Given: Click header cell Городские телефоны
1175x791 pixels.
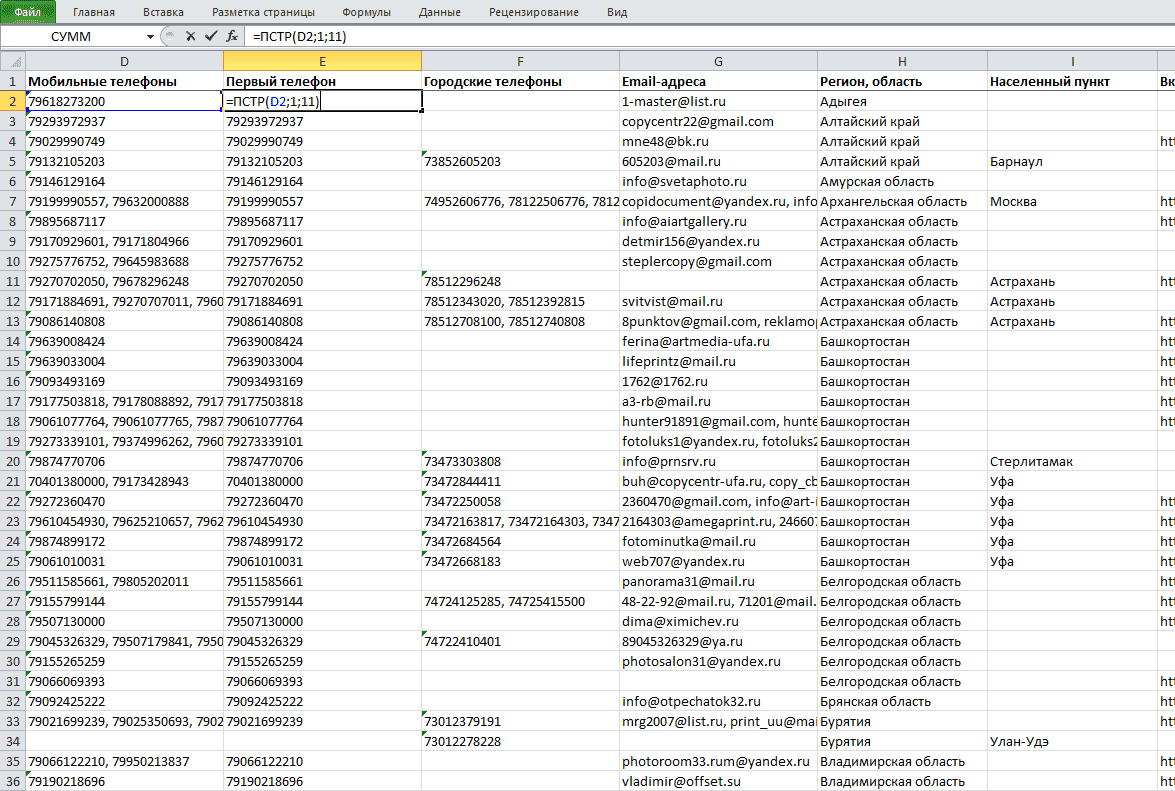Looking at the screenshot, I should coord(520,82).
